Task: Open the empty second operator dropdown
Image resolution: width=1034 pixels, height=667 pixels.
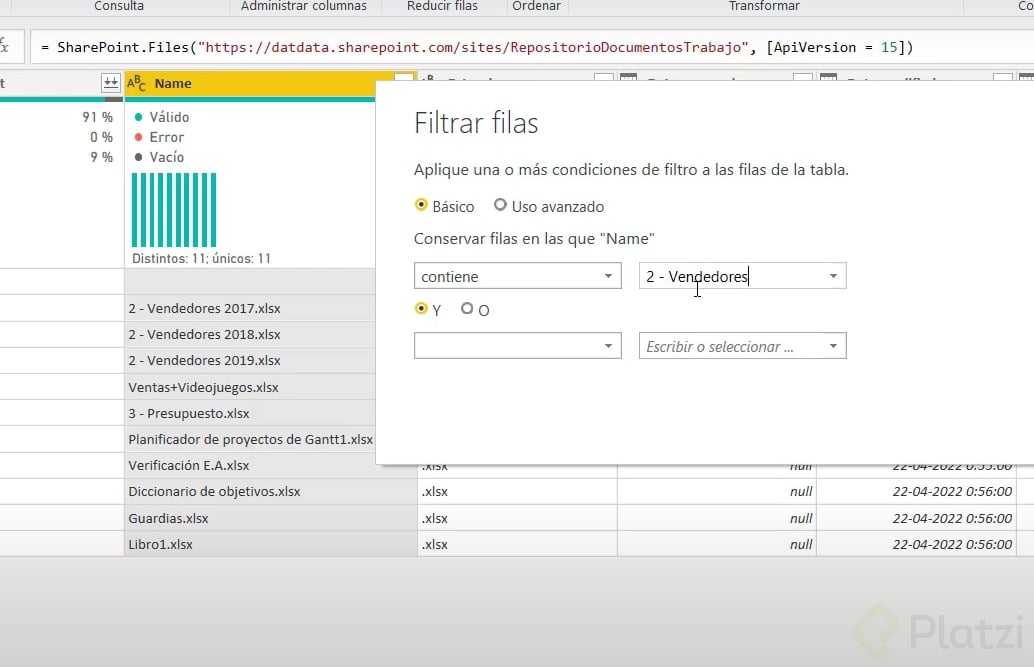Action: click(518, 346)
